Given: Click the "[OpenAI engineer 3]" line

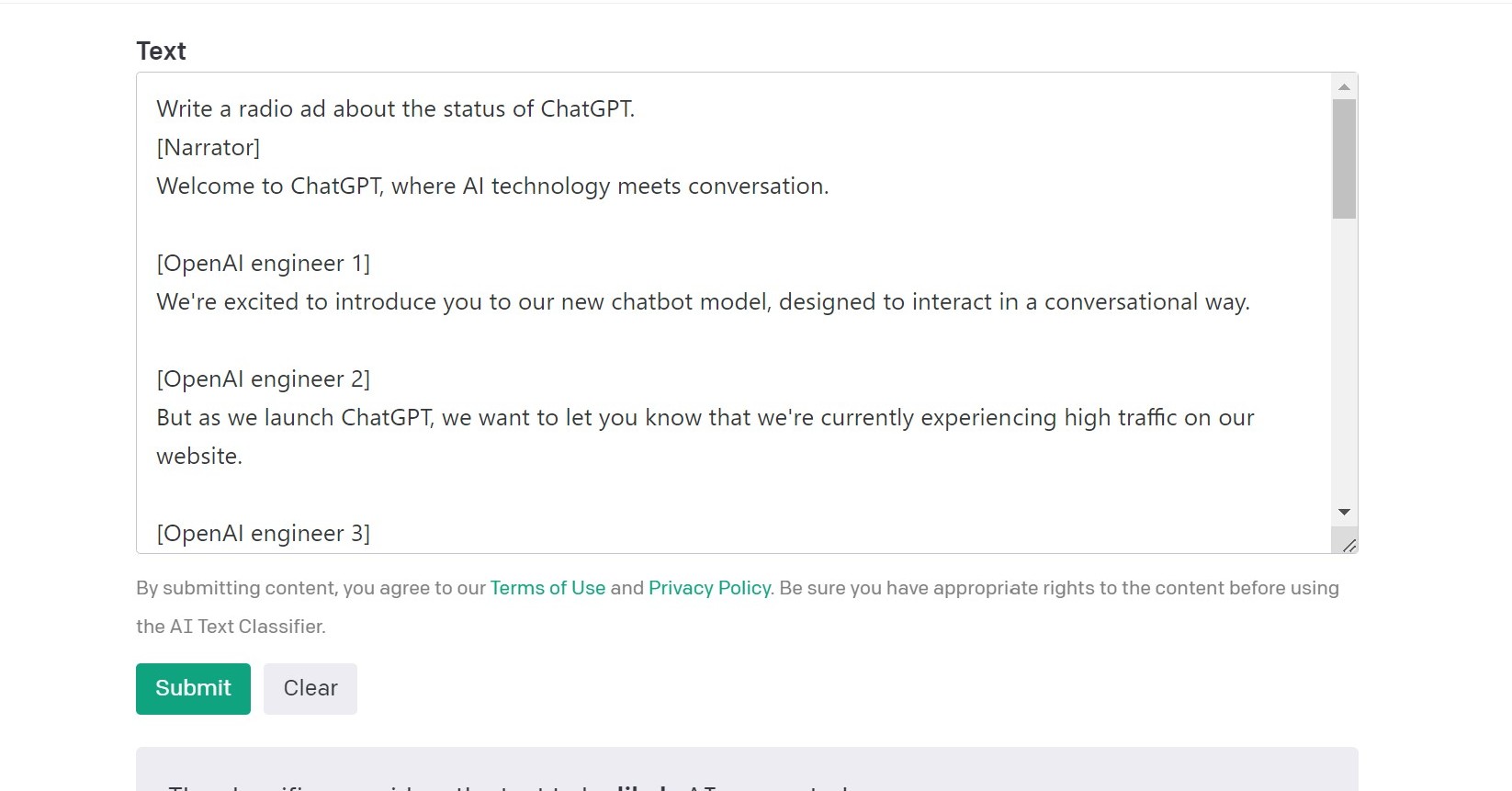Looking at the screenshot, I should [264, 534].
